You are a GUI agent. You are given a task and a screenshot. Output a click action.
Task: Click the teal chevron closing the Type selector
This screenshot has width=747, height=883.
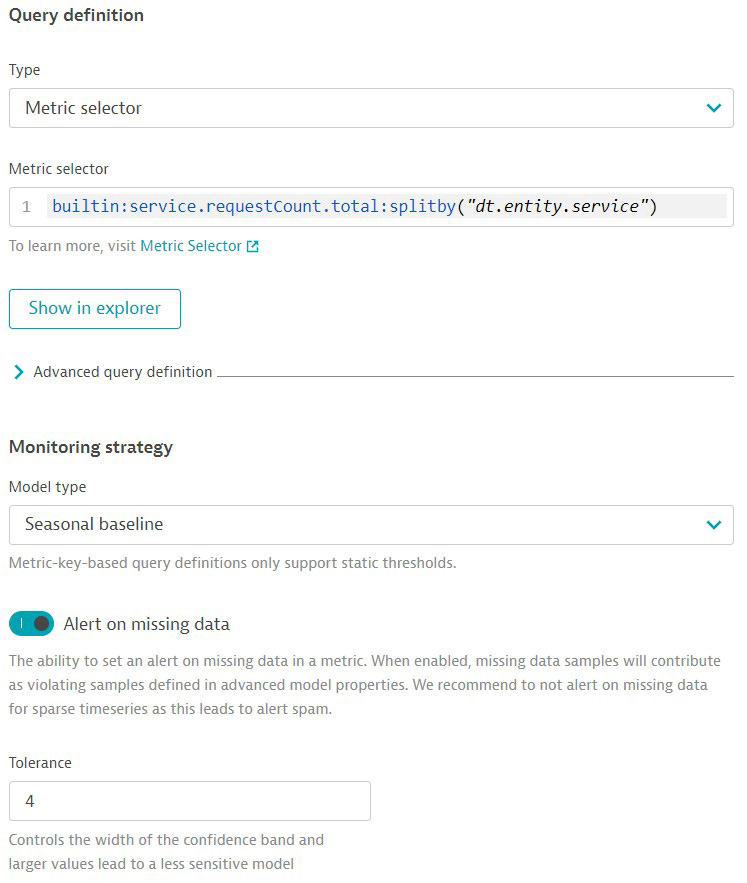pyautogui.click(x=713, y=107)
